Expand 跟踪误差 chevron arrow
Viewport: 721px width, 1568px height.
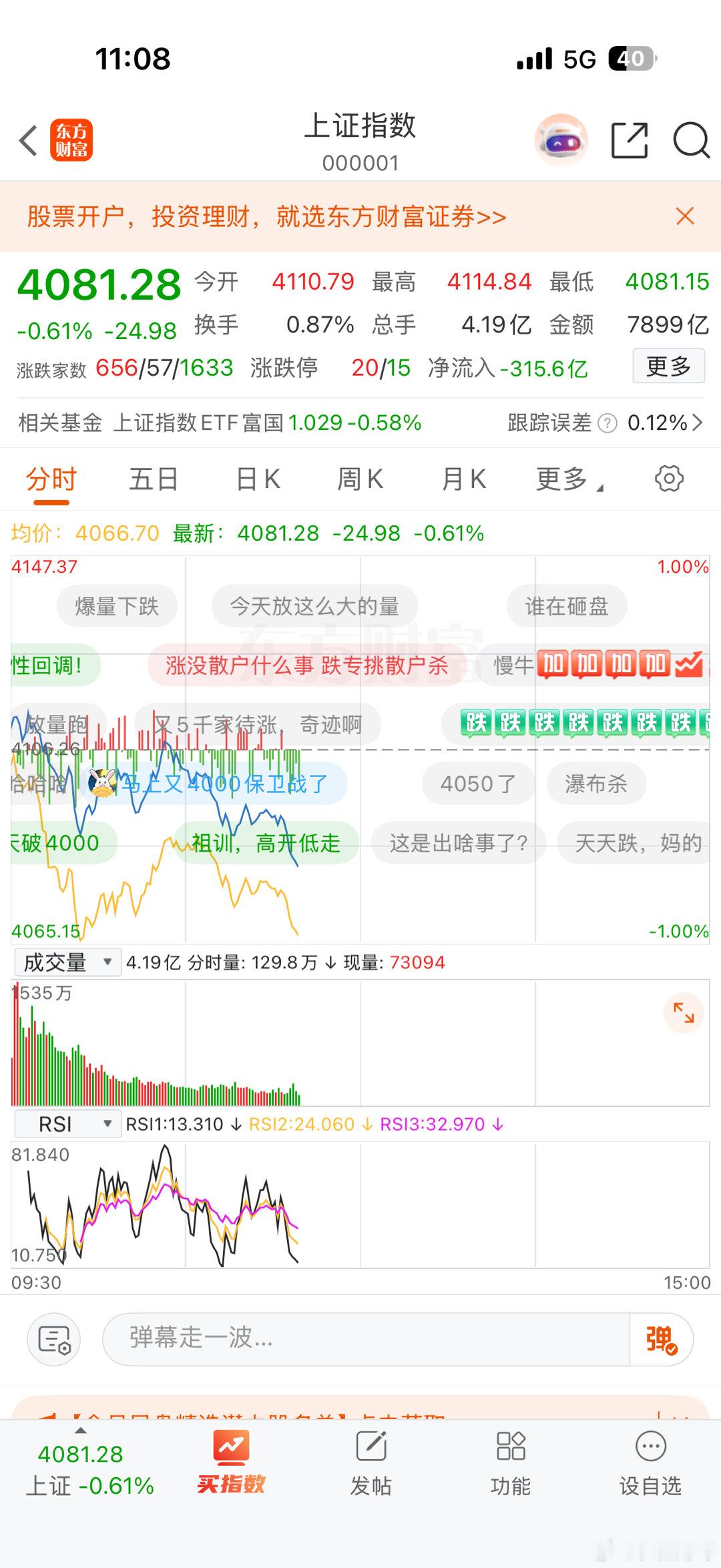698,423
